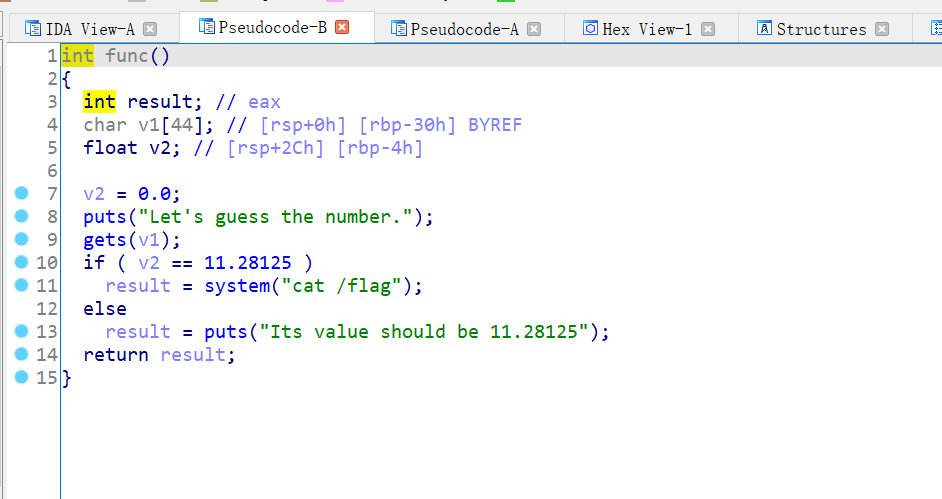Image resolution: width=942 pixels, height=499 pixels.
Task: Select the highlighted int keyword on line 1
Action: [77, 56]
